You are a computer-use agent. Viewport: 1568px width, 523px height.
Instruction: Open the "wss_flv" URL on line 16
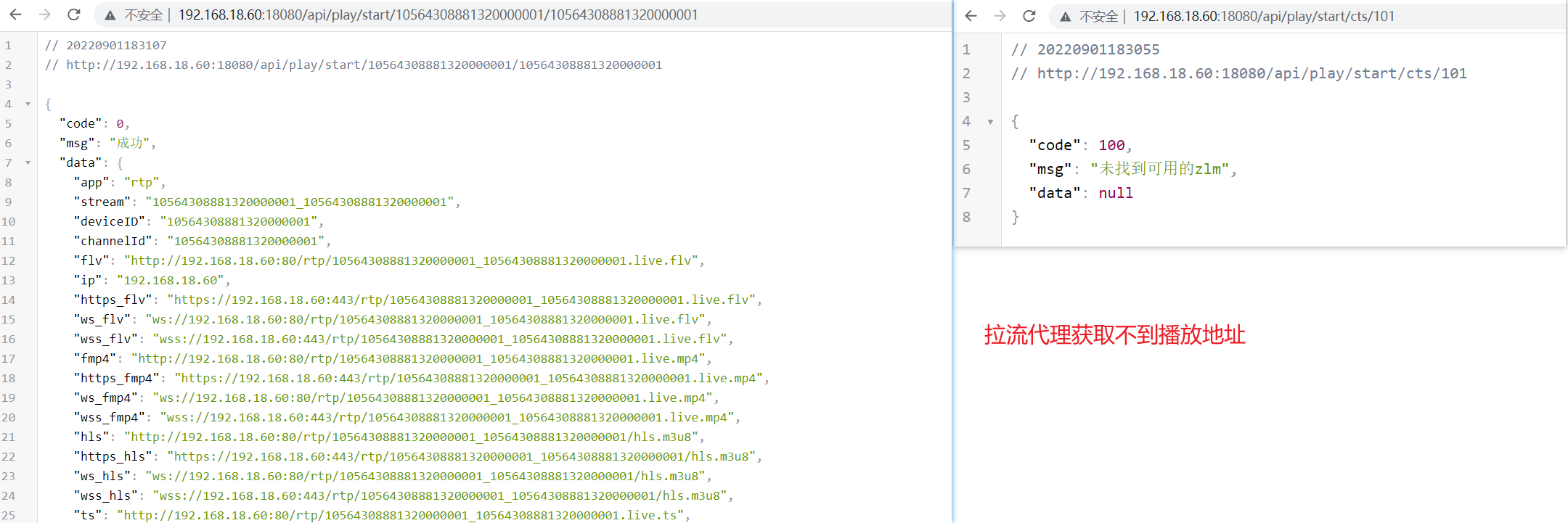[x=440, y=339]
